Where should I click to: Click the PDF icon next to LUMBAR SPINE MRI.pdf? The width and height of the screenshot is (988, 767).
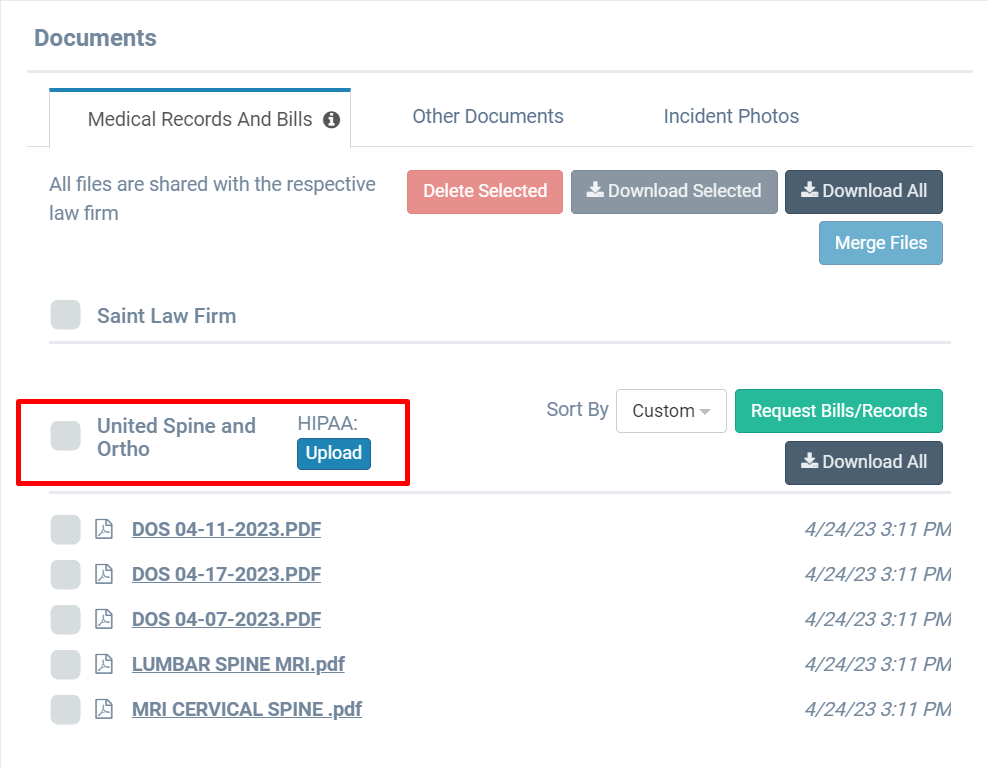click(x=104, y=664)
